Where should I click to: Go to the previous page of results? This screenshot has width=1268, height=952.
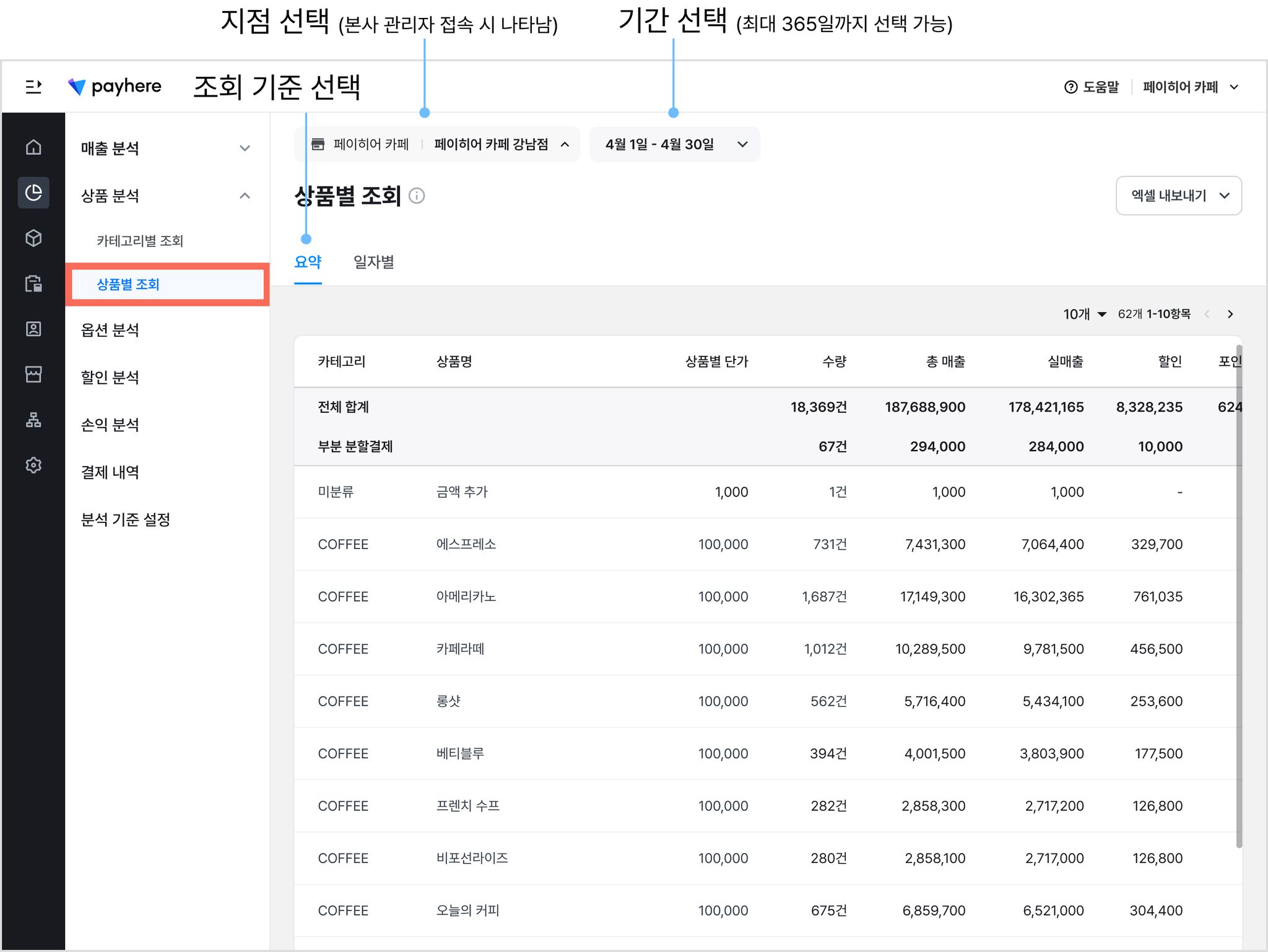point(1207,314)
